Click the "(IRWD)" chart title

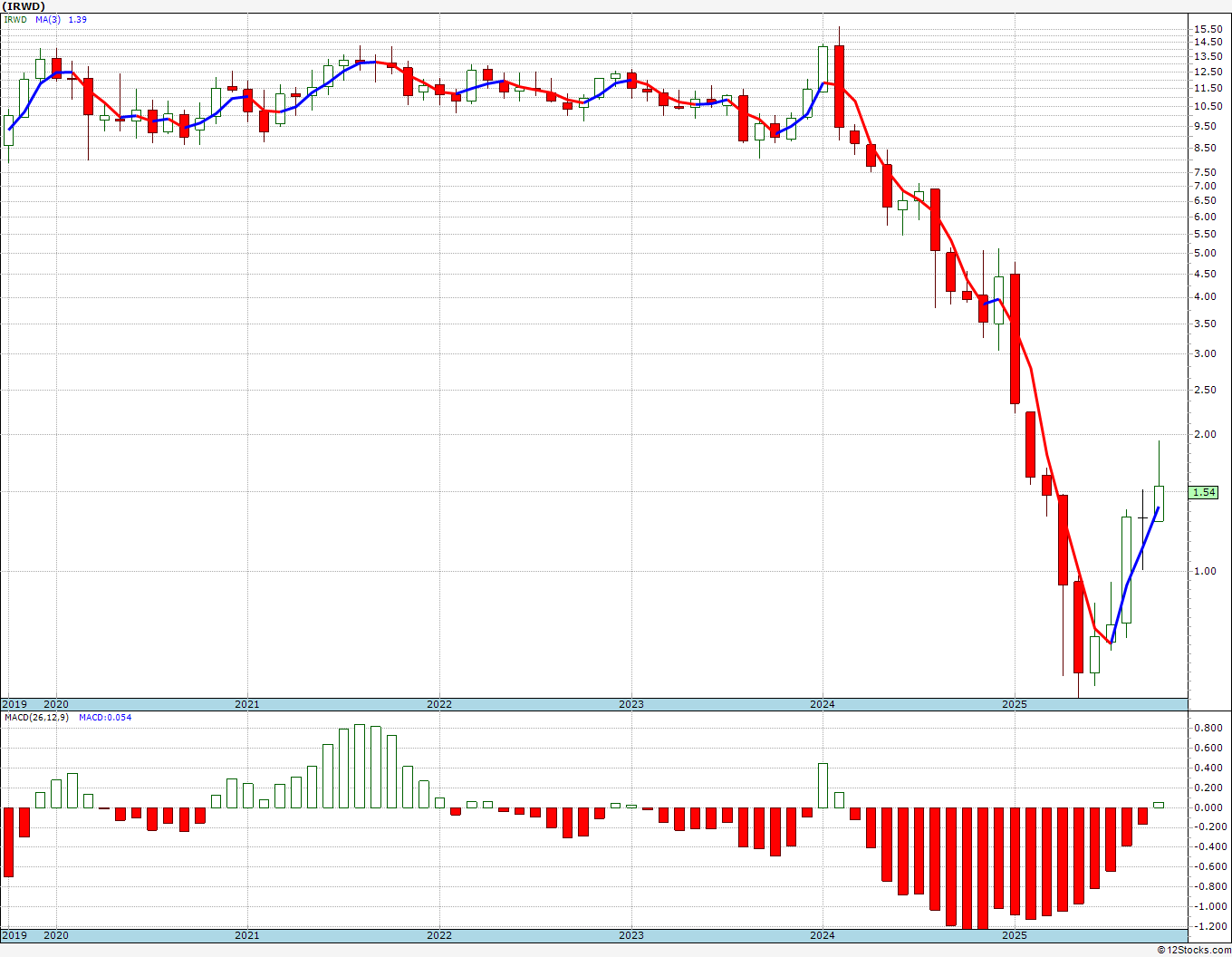pos(24,6)
